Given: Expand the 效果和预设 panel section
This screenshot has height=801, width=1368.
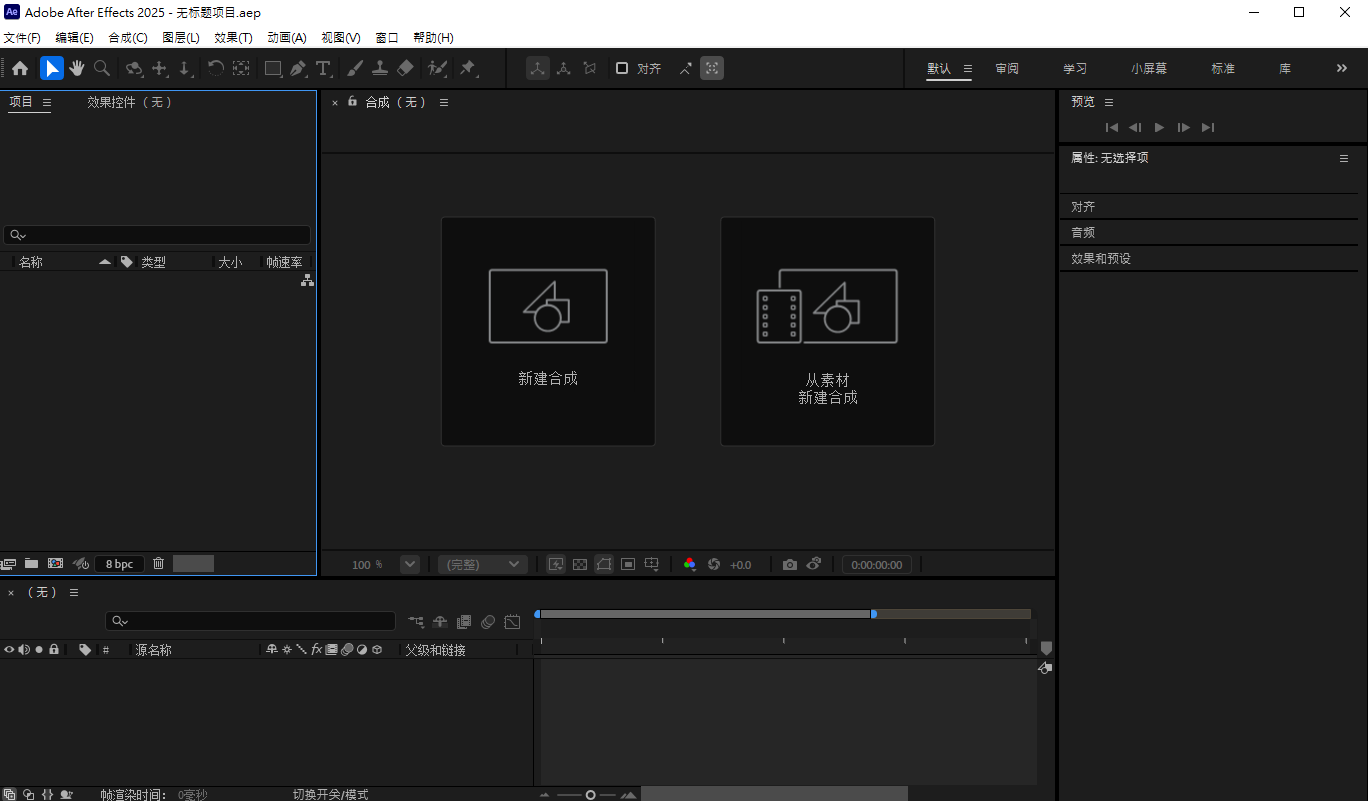Looking at the screenshot, I should coord(1101,258).
